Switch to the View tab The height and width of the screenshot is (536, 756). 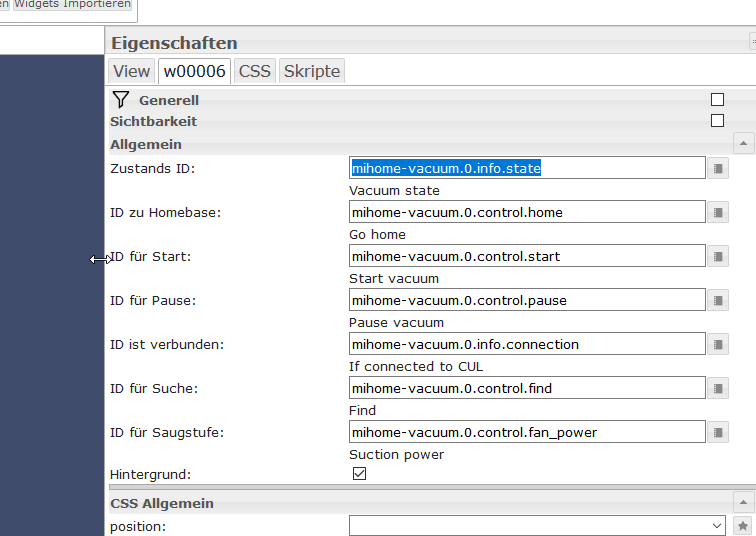[131, 71]
